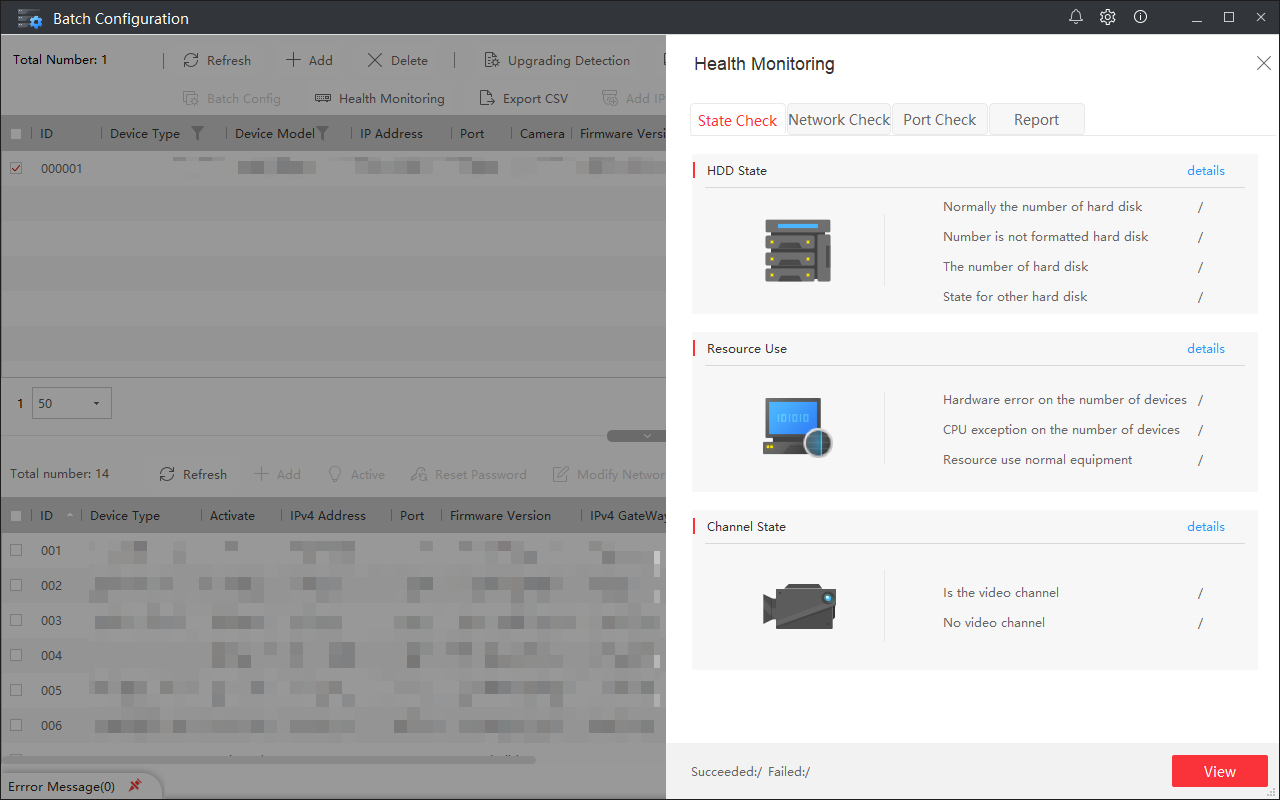This screenshot has width=1280, height=800.
Task: Open the Report tab
Action: point(1036,119)
